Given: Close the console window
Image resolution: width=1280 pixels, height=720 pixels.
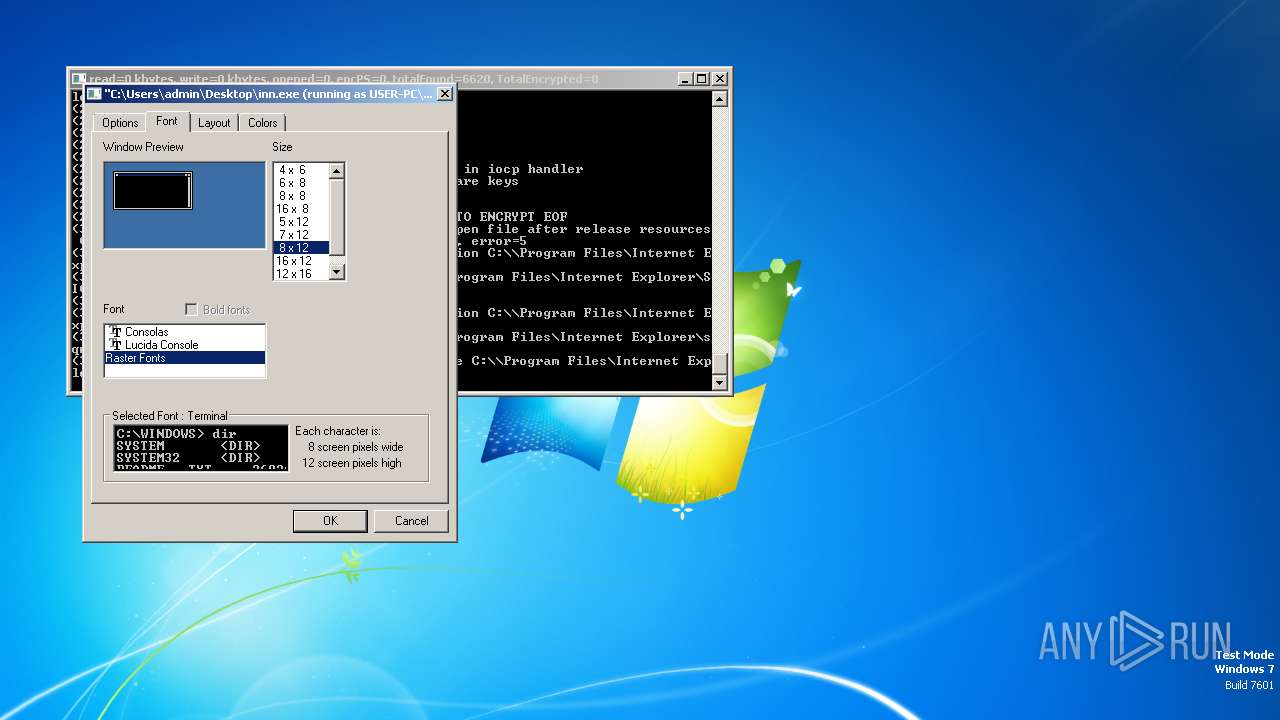Looking at the screenshot, I should [720, 79].
